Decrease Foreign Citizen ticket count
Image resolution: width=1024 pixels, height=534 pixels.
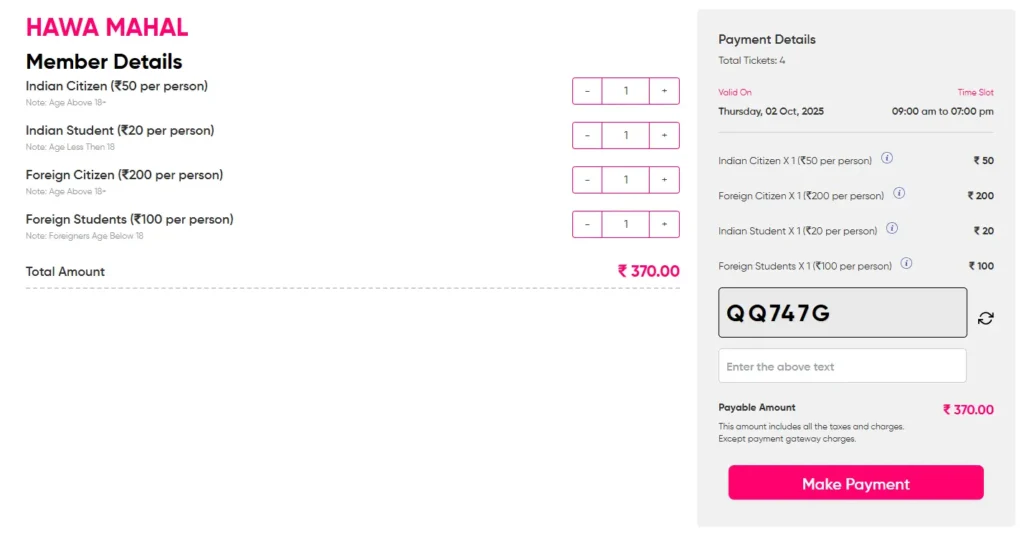click(x=587, y=180)
